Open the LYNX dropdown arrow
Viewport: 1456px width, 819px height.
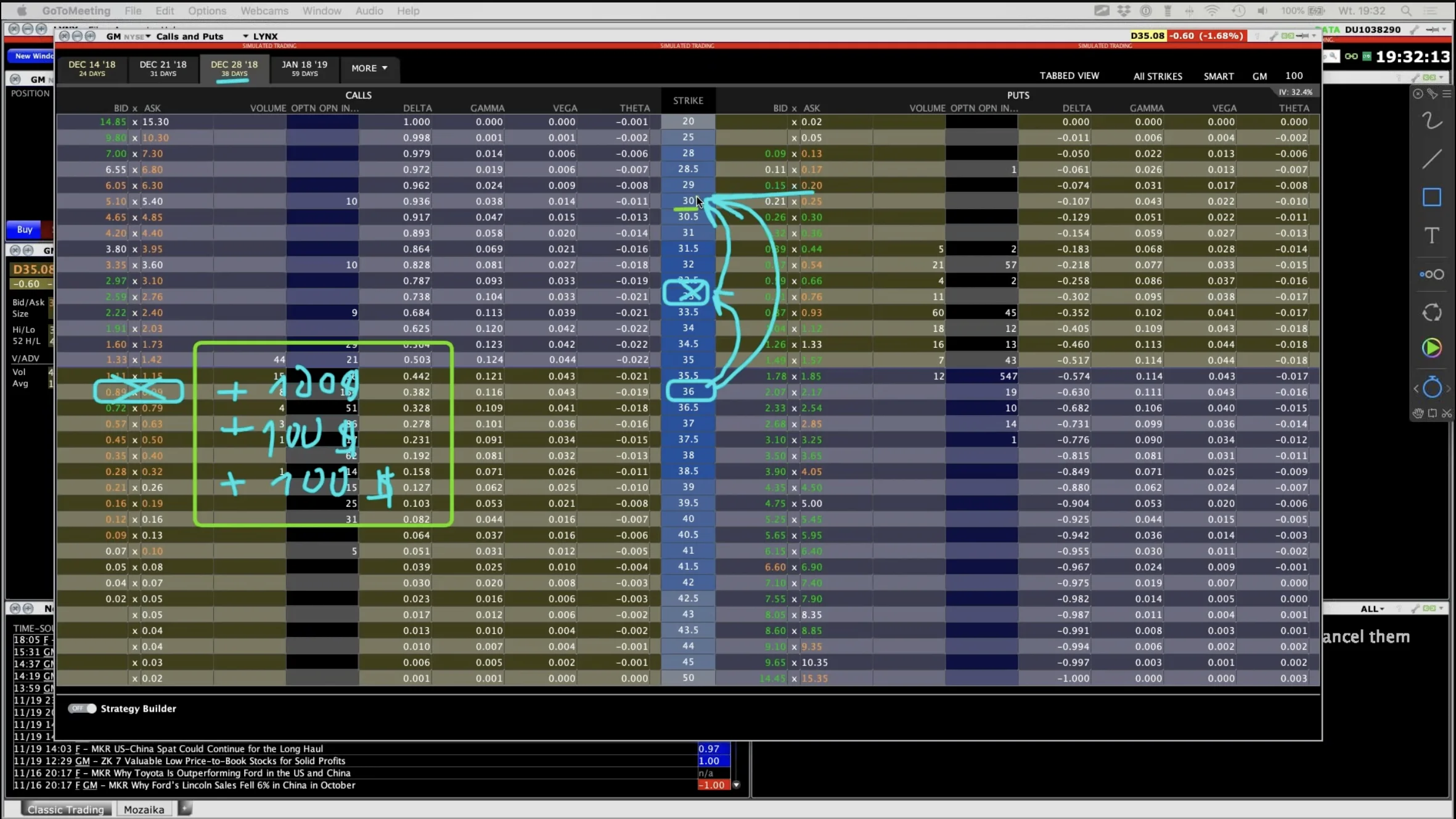click(245, 36)
